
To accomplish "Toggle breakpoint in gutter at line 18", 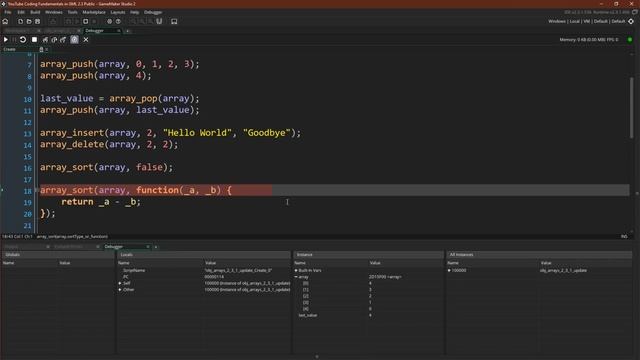I will [x=37, y=191].
